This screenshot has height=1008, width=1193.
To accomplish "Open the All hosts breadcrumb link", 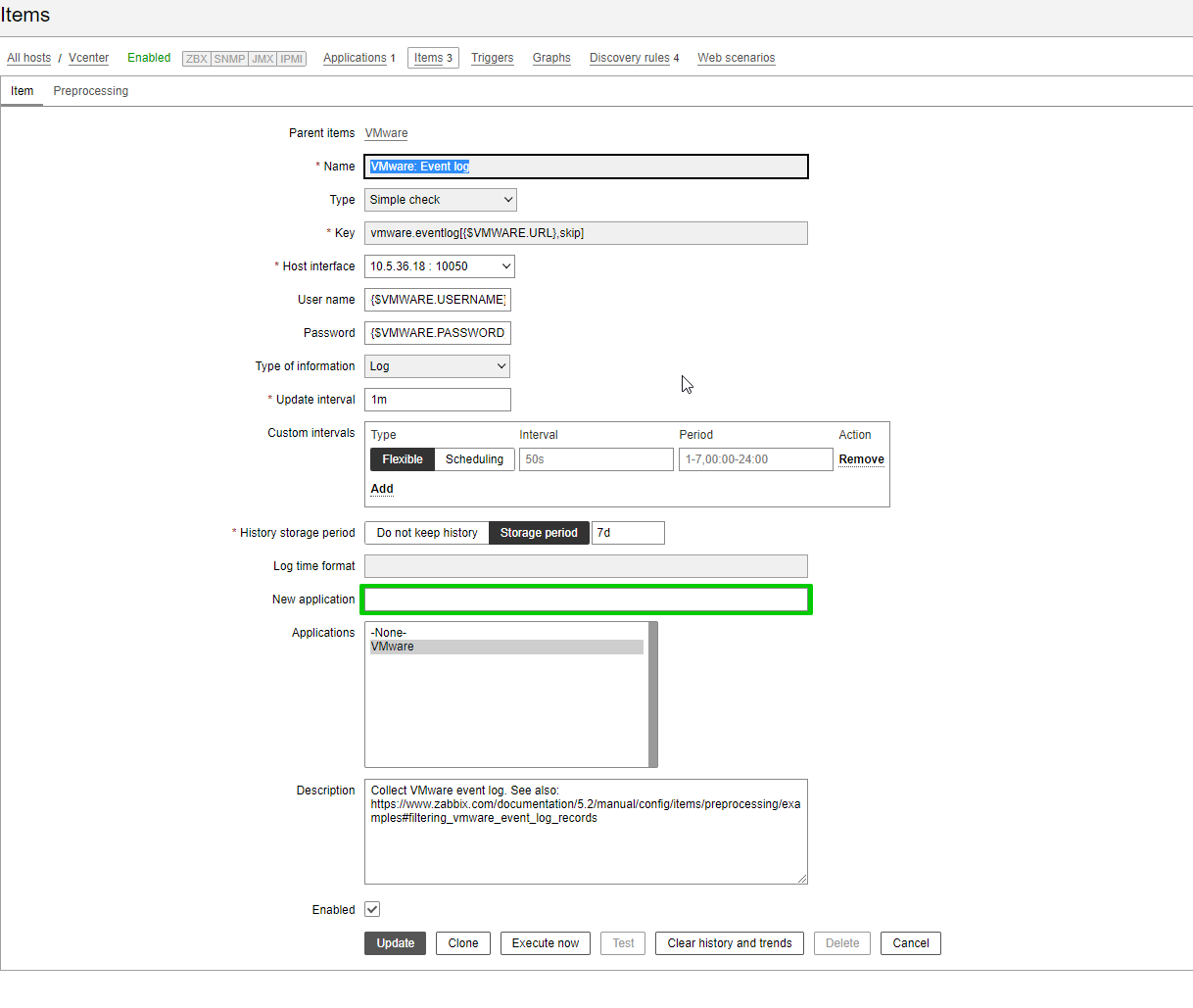I will [x=28, y=58].
